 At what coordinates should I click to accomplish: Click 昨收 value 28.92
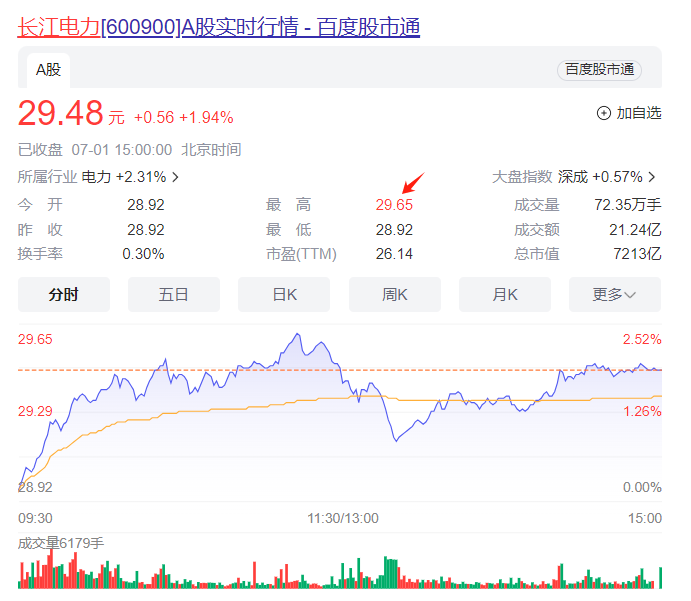coord(146,230)
